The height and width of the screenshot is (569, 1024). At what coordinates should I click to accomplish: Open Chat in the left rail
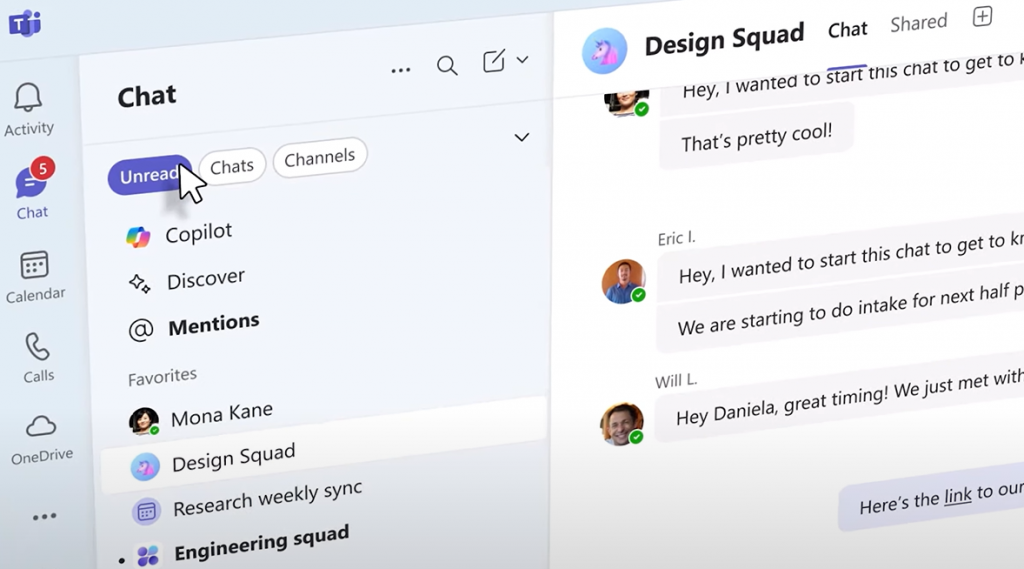[x=32, y=189]
